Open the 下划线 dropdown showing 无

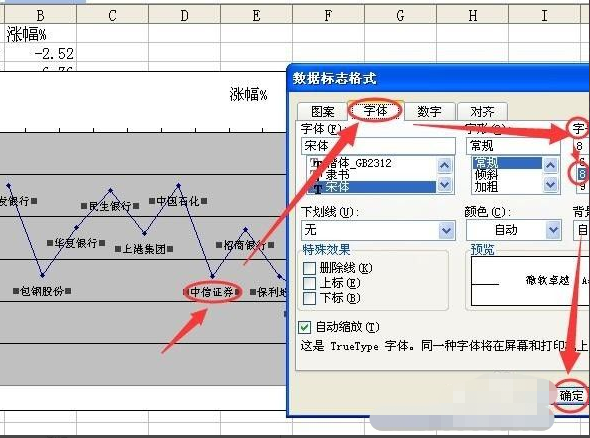(378, 230)
